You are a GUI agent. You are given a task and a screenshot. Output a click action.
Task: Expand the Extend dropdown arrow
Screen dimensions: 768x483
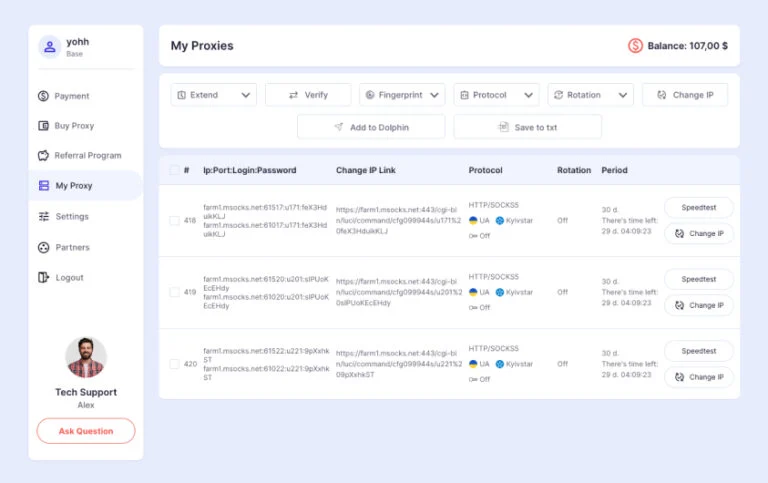(245, 95)
